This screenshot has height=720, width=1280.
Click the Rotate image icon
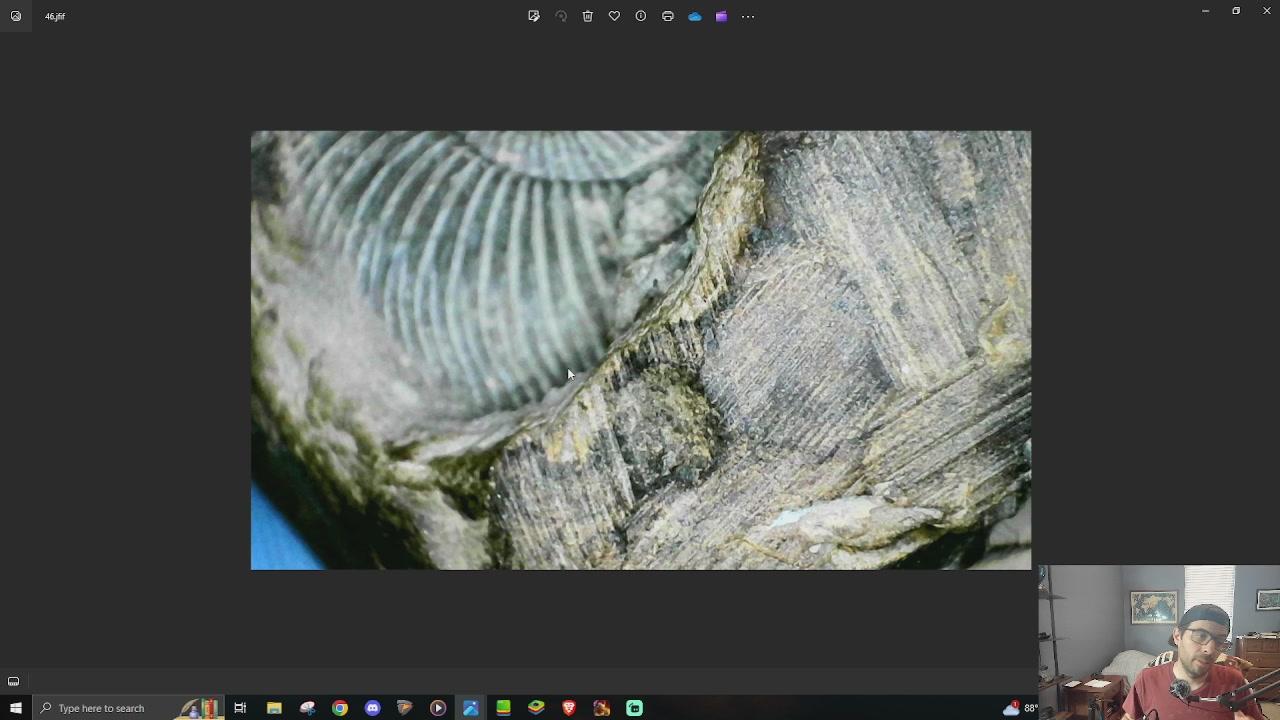(561, 16)
